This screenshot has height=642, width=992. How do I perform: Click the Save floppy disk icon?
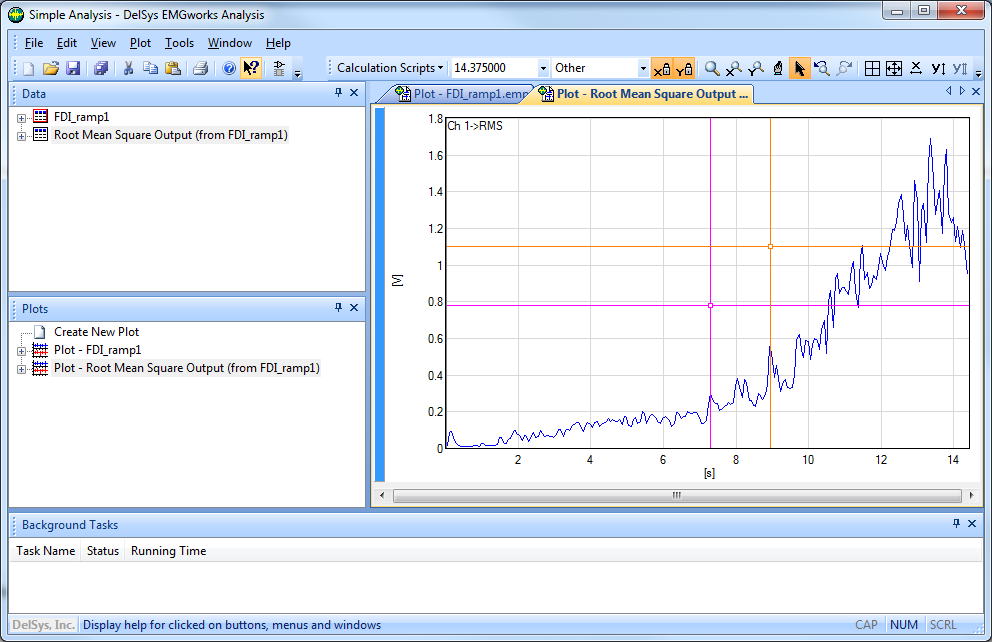pyautogui.click(x=73, y=68)
